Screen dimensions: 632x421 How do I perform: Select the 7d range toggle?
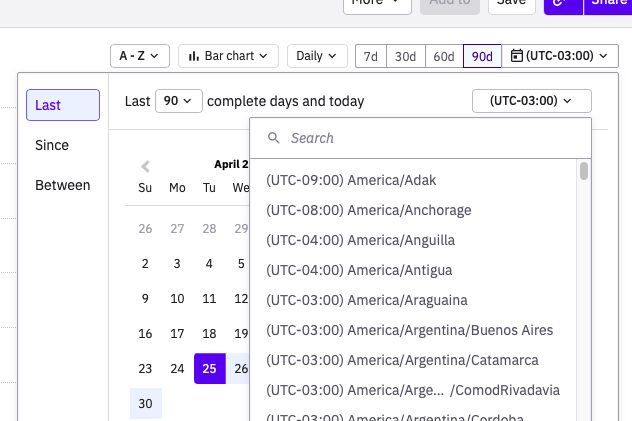[371, 56]
